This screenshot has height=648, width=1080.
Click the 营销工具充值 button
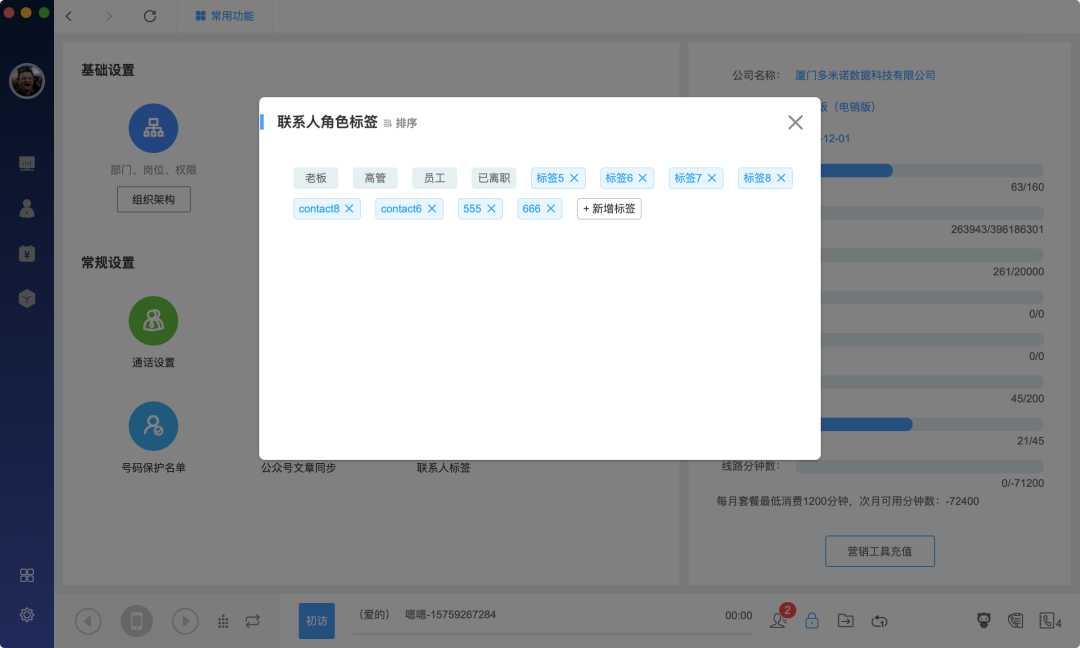click(x=880, y=551)
